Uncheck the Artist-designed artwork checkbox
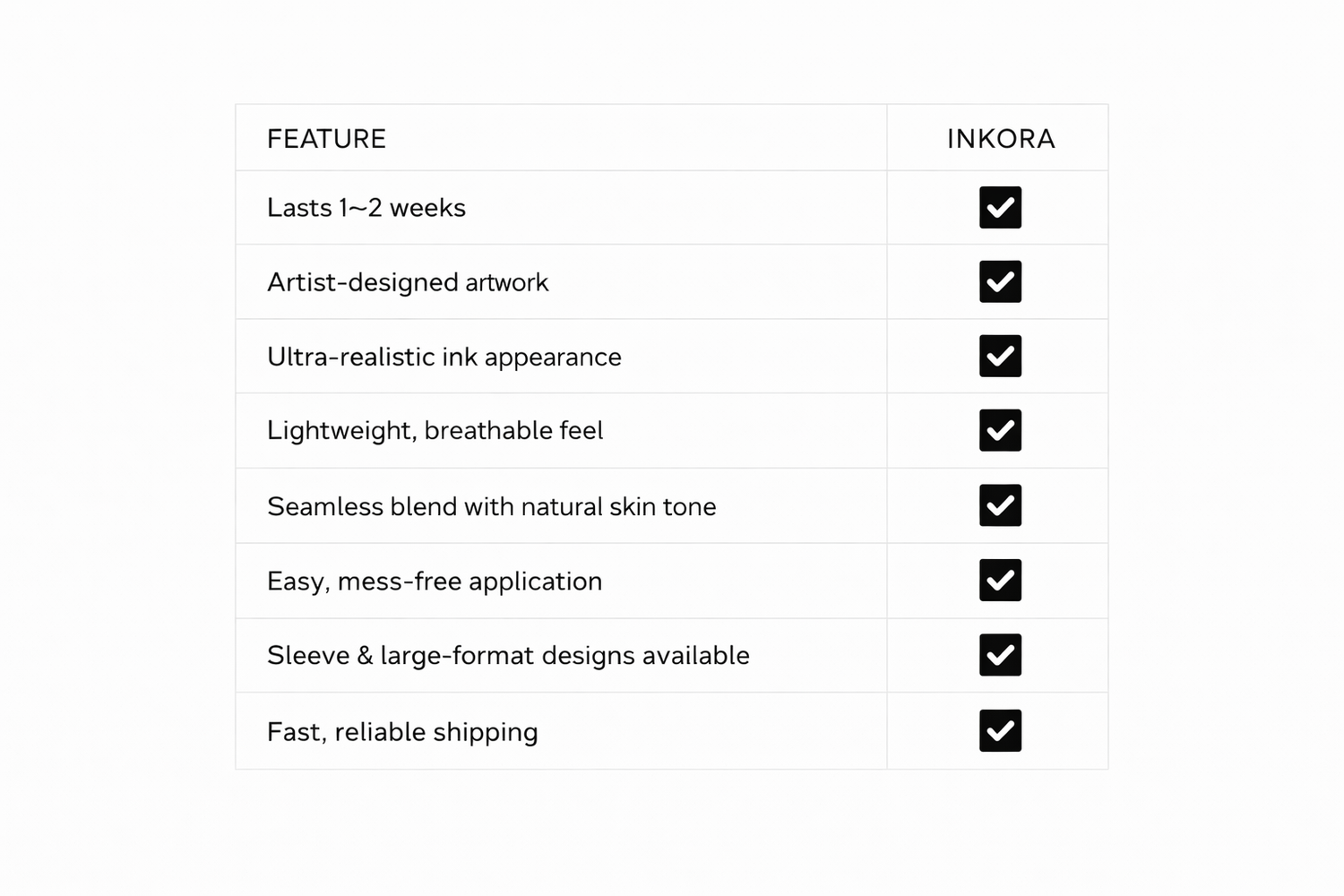This screenshot has width=1344, height=896. (1000, 282)
